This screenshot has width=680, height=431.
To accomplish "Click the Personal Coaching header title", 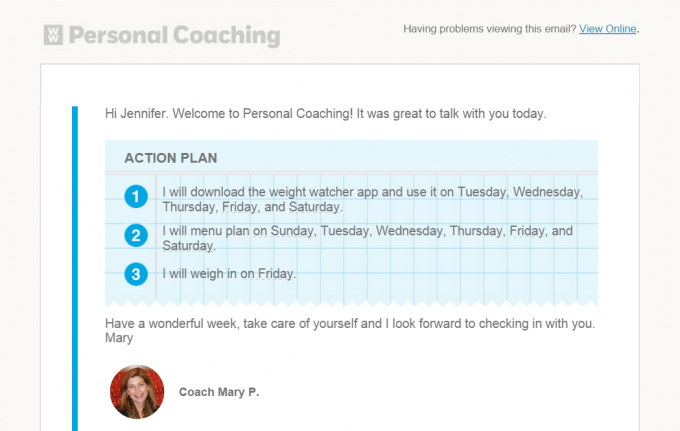I will coord(174,36).
